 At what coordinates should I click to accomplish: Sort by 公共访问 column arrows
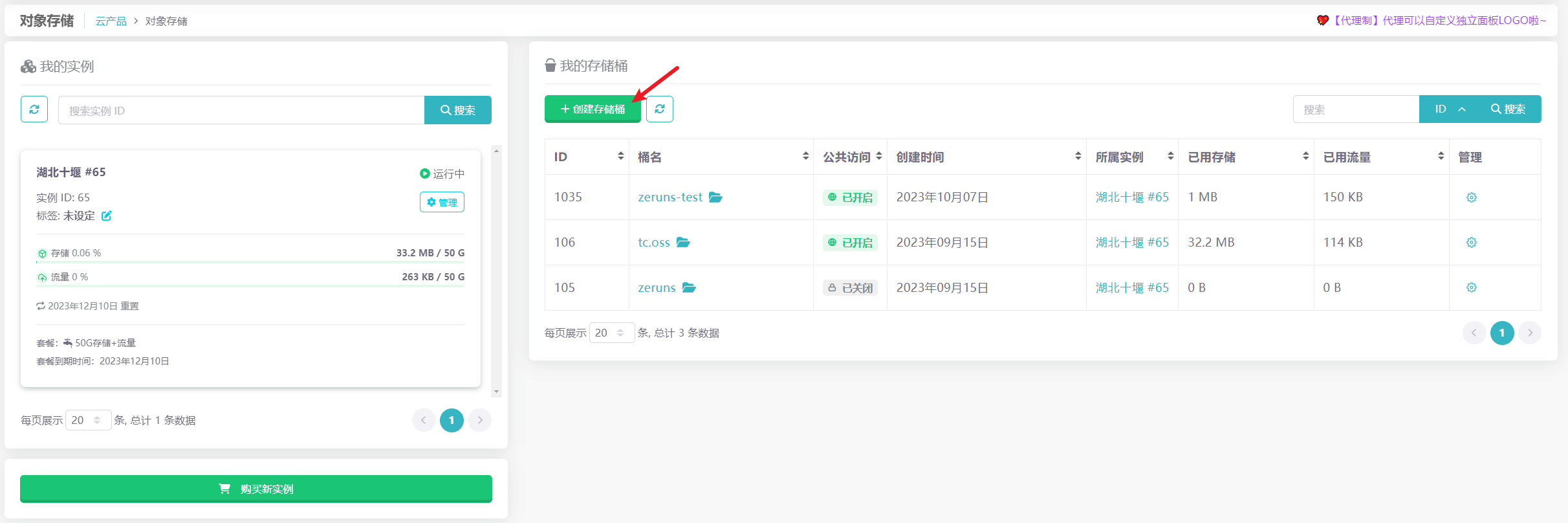(x=879, y=156)
